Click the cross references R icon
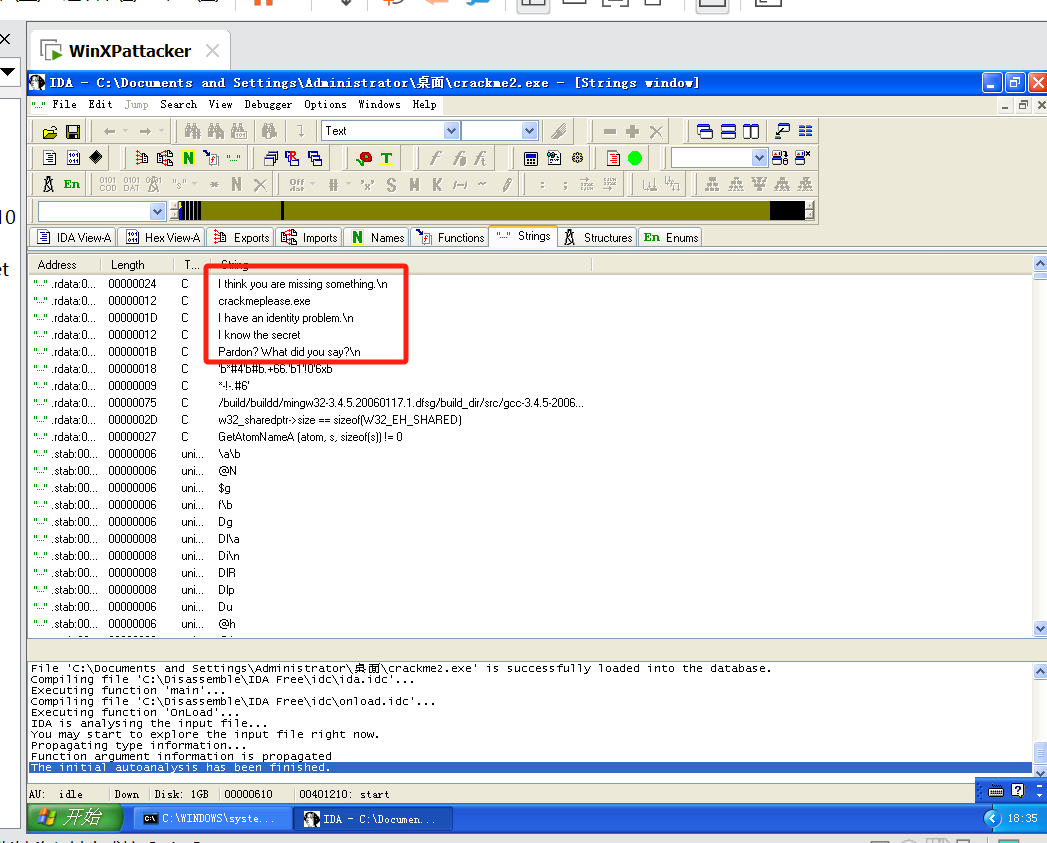This screenshot has width=1047, height=843. coord(292,158)
